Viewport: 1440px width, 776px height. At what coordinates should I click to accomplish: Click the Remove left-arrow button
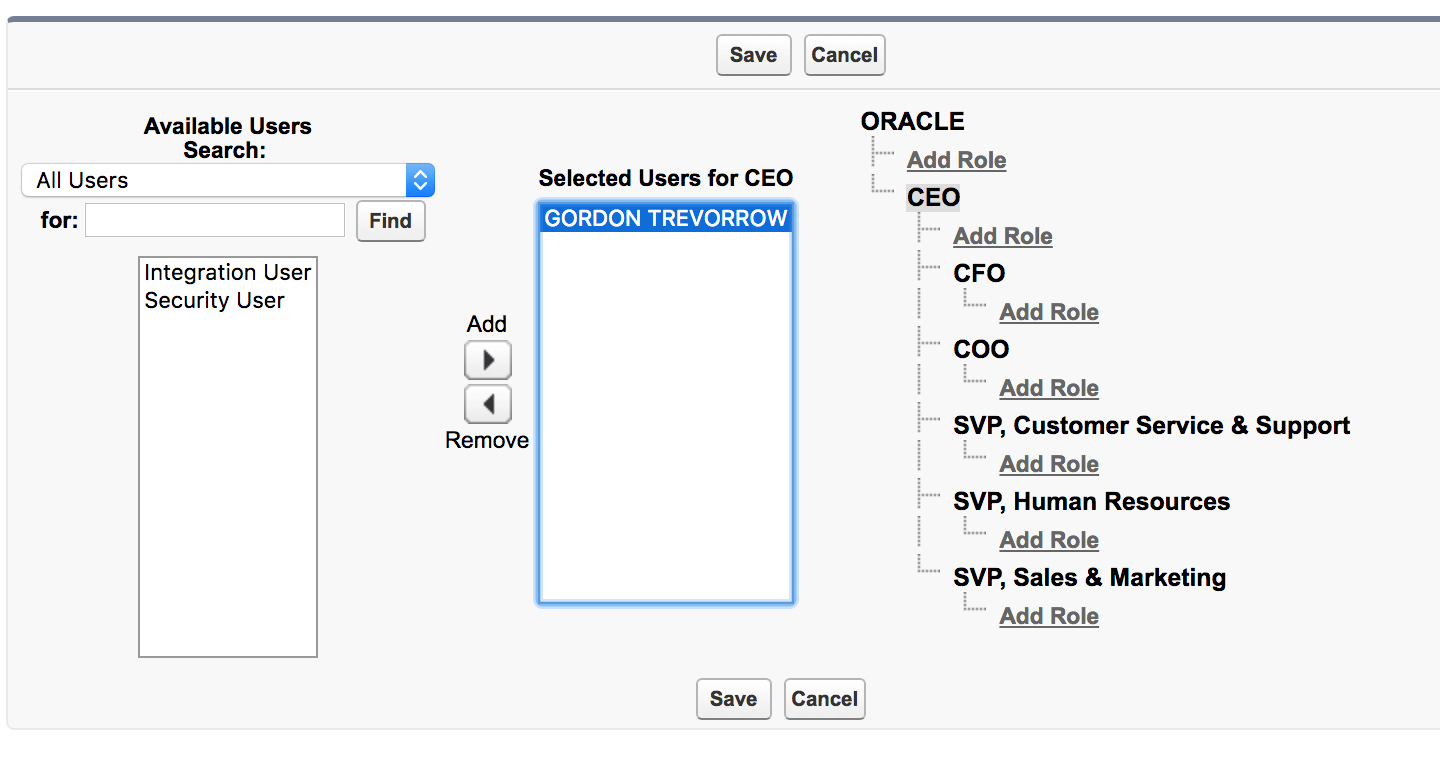(488, 404)
